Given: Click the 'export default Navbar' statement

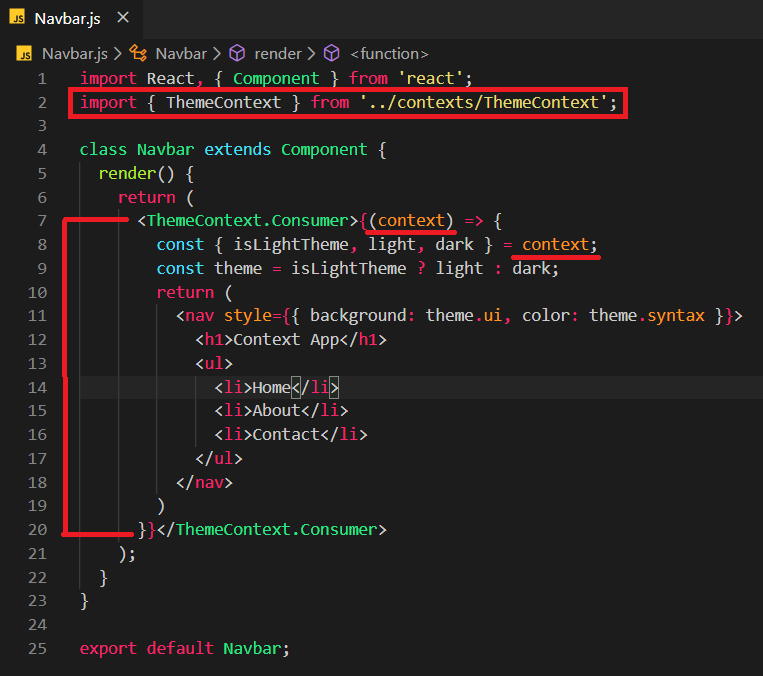Looking at the screenshot, I should click(x=184, y=648).
